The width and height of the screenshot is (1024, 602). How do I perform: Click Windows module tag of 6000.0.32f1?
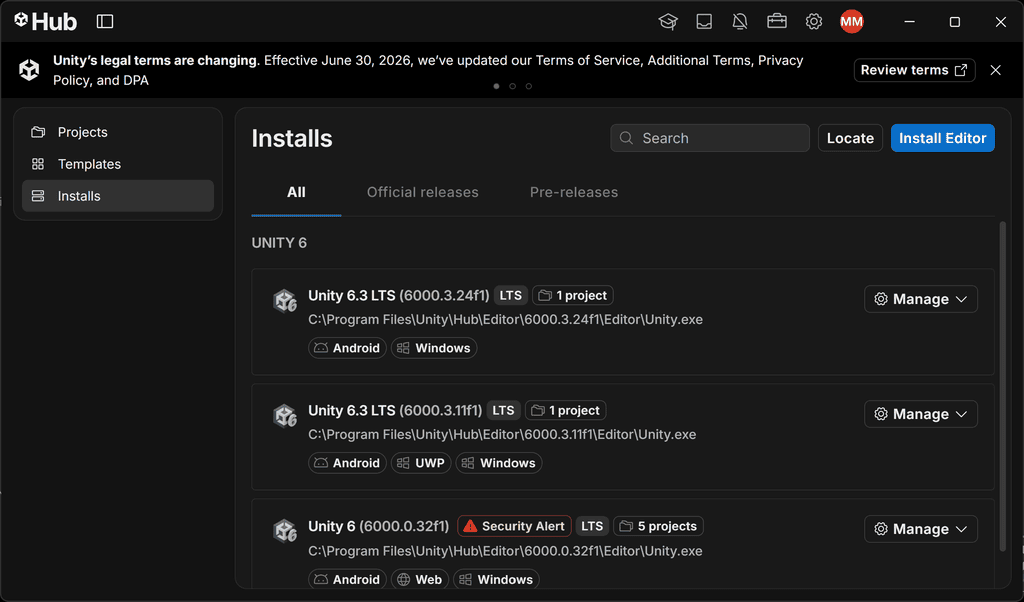pyautogui.click(x=496, y=579)
